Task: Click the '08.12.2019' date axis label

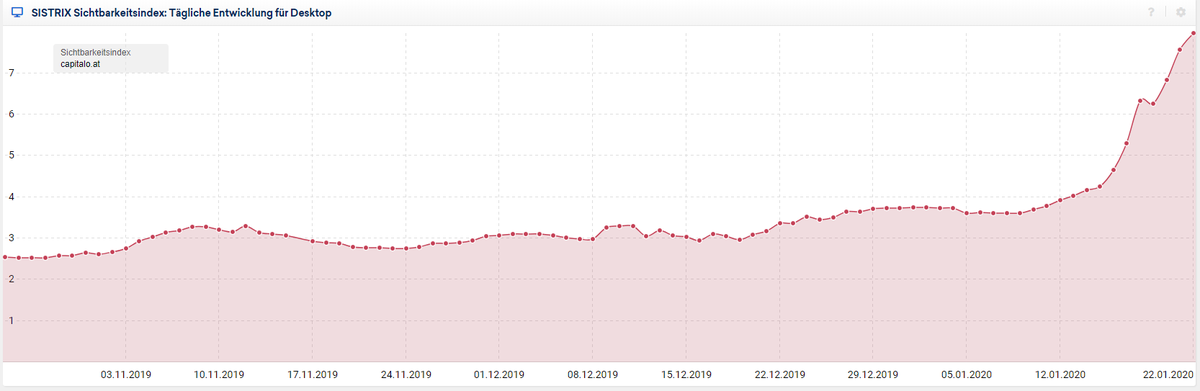Action: pyautogui.click(x=593, y=375)
